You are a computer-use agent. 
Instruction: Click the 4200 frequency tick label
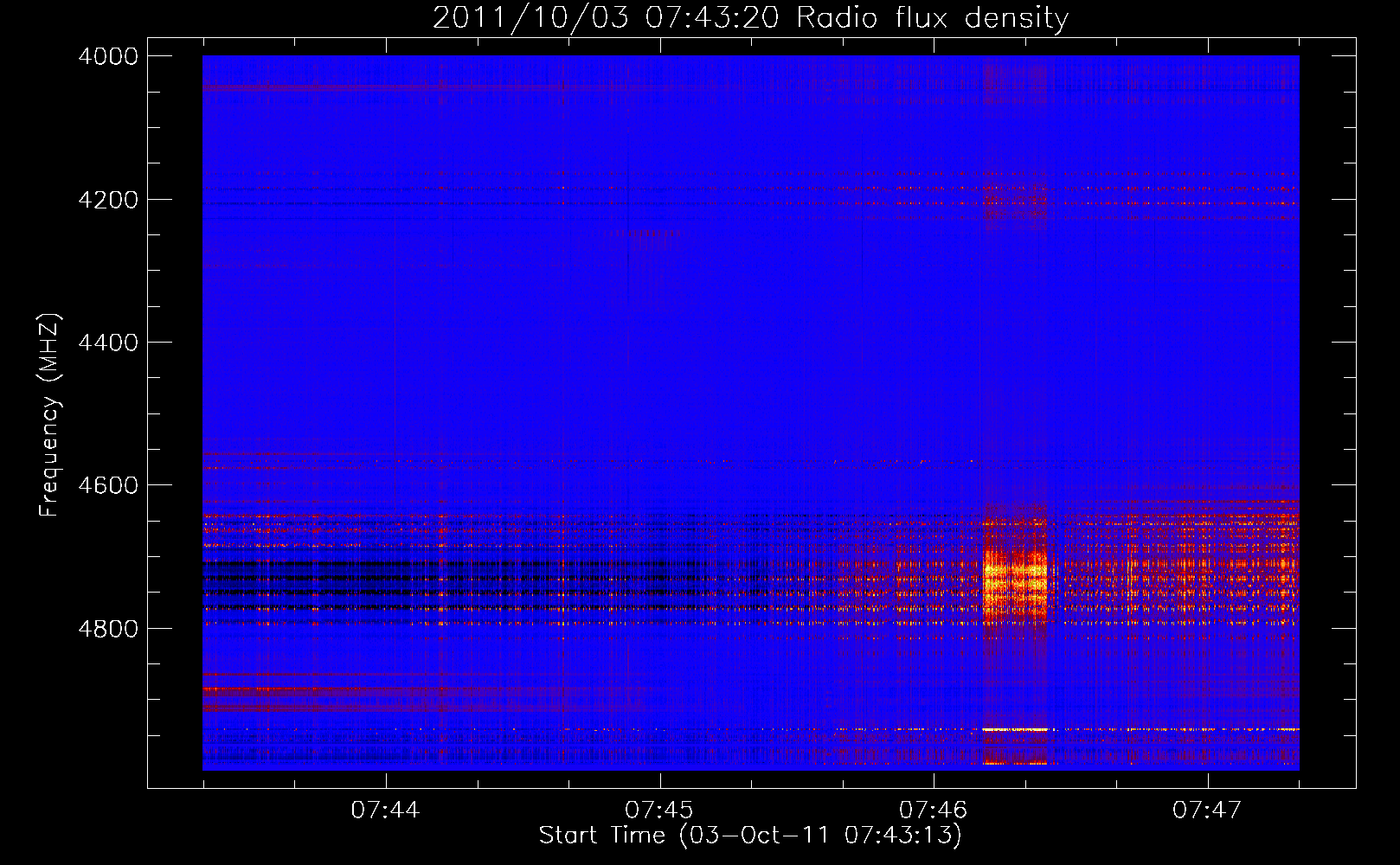pyautogui.click(x=108, y=199)
